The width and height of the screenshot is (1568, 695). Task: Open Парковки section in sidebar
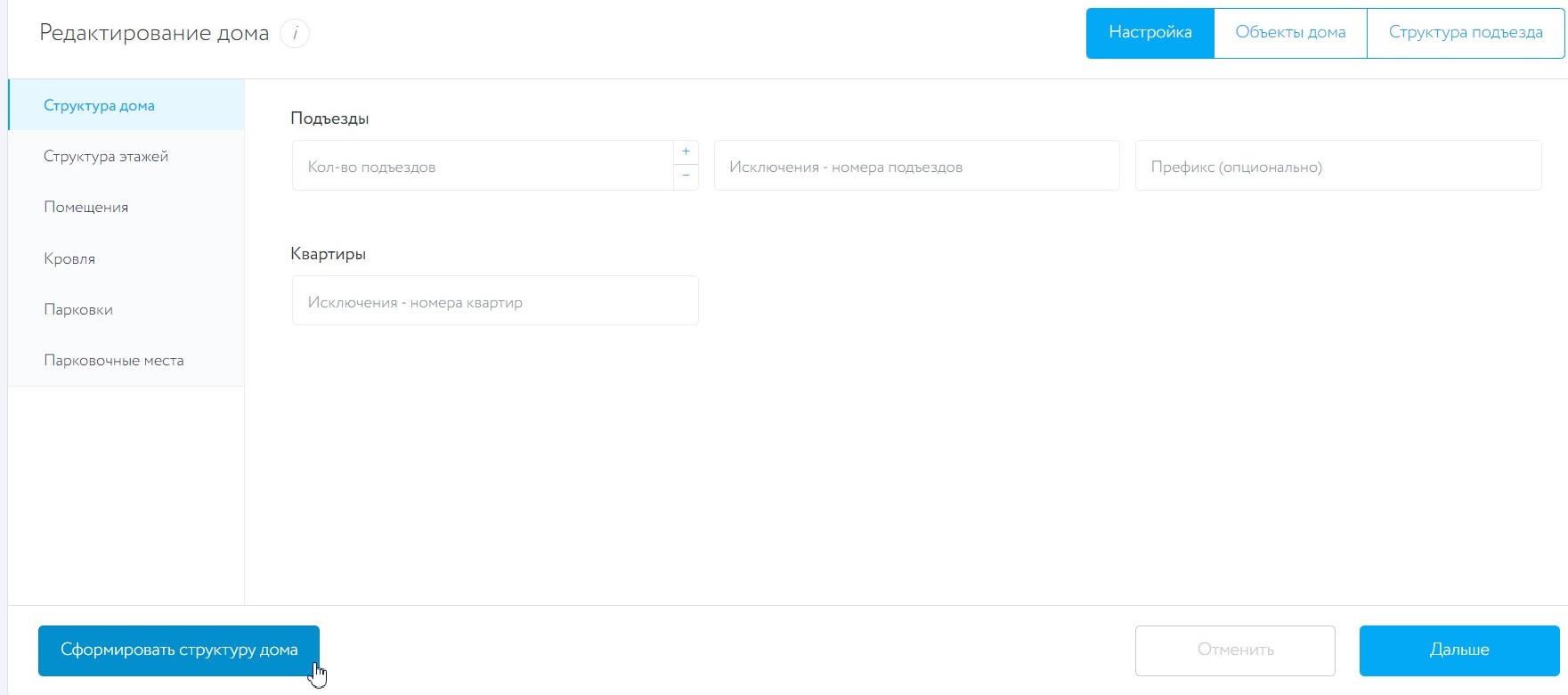pyautogui.click(x=126, y=309)
